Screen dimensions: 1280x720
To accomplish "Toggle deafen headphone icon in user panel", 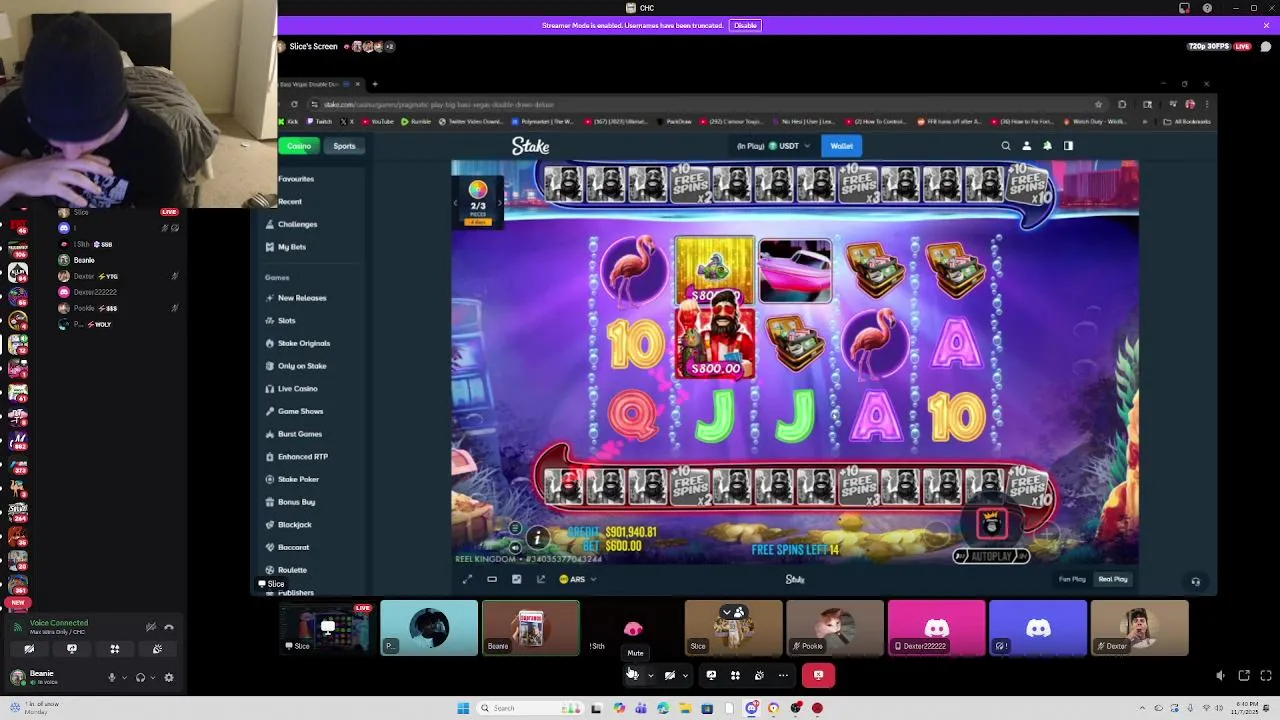I will click(x=140, y=677).
